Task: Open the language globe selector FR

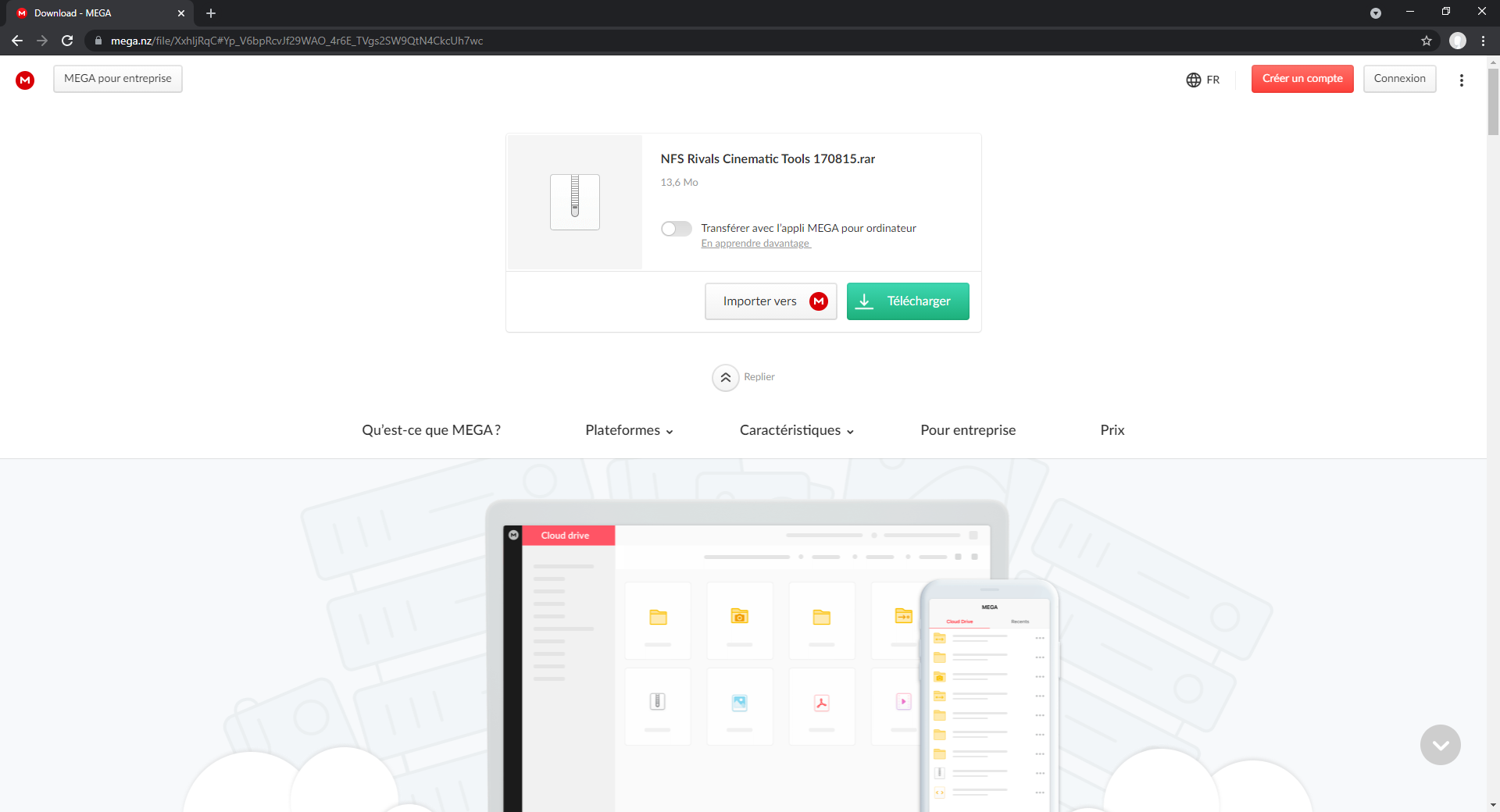Action: click(x=1202, y=80)
